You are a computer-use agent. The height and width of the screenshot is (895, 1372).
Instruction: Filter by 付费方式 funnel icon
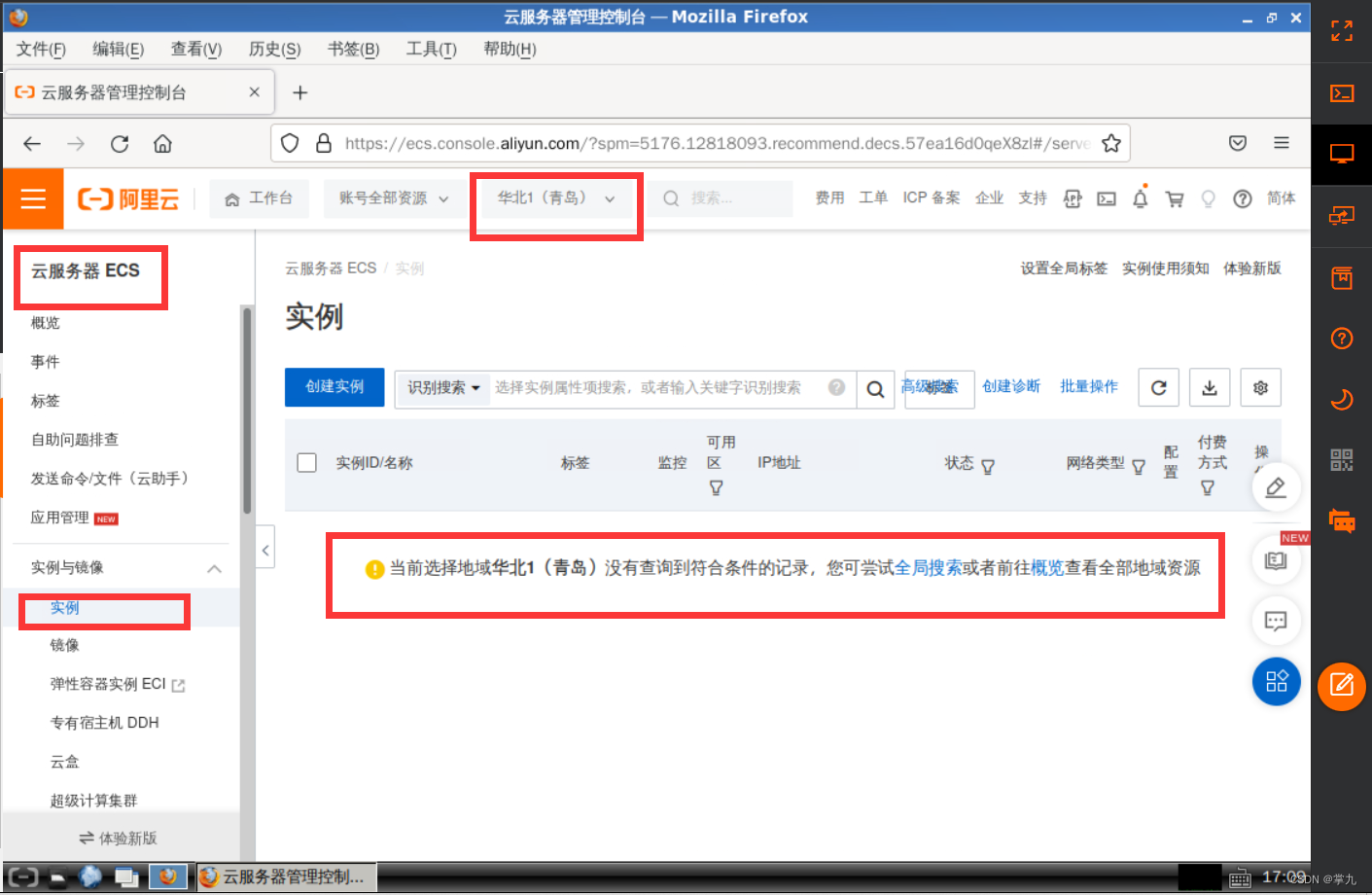[x=1207, y=487]
